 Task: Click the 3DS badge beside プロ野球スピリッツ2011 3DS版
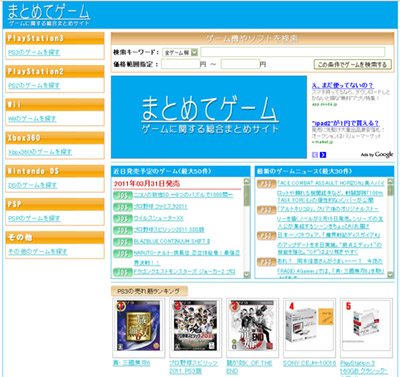pos(123,230)
